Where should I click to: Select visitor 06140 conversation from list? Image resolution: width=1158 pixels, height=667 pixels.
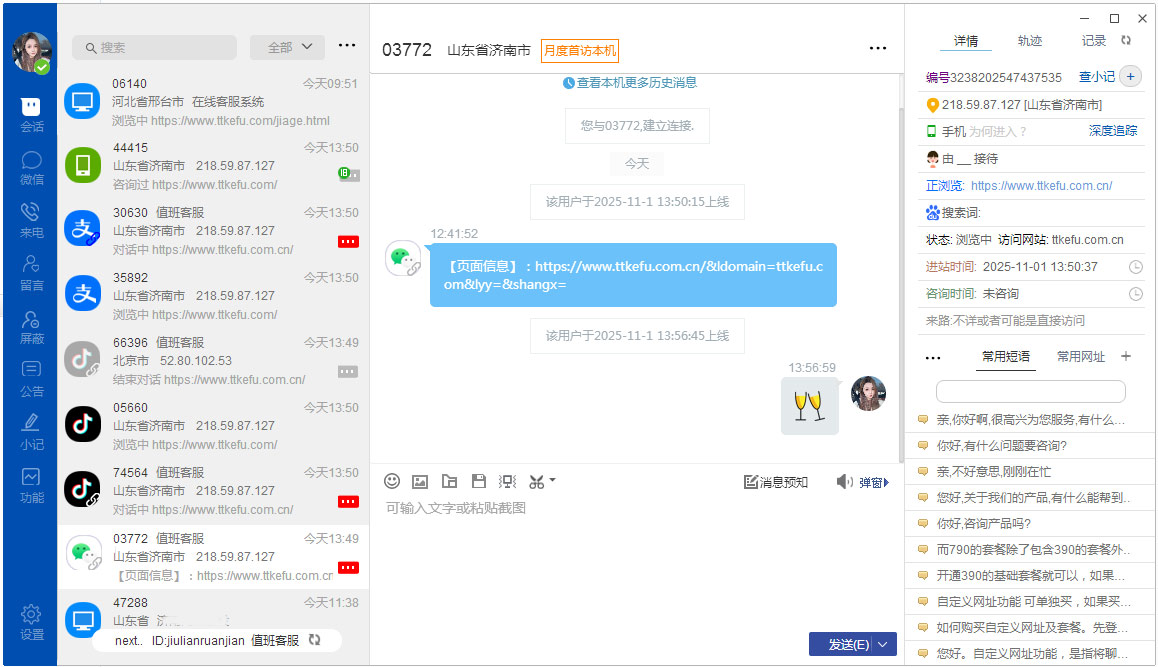point(212,102)
